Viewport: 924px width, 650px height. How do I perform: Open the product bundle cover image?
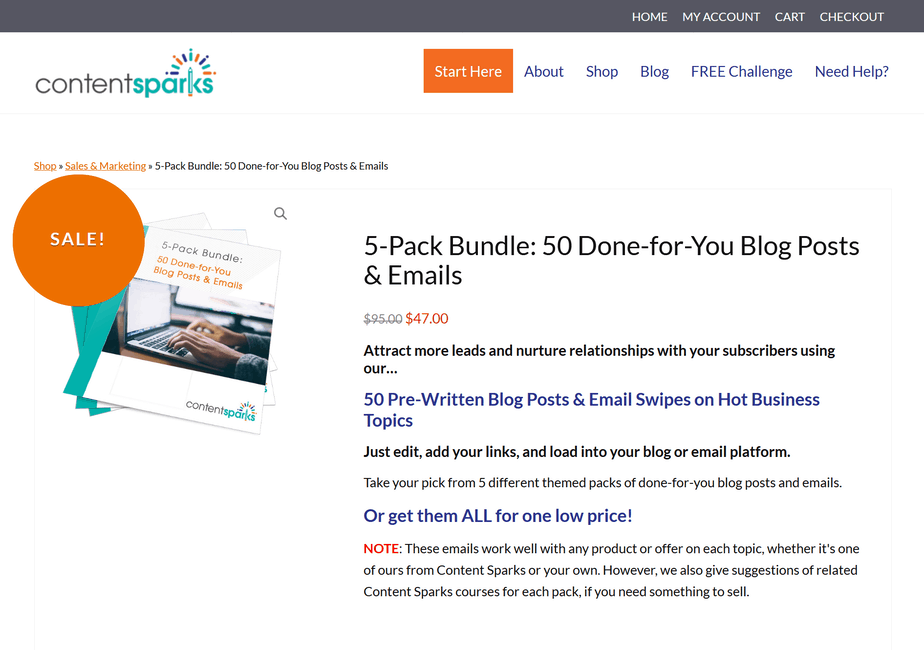click(177, 323)
